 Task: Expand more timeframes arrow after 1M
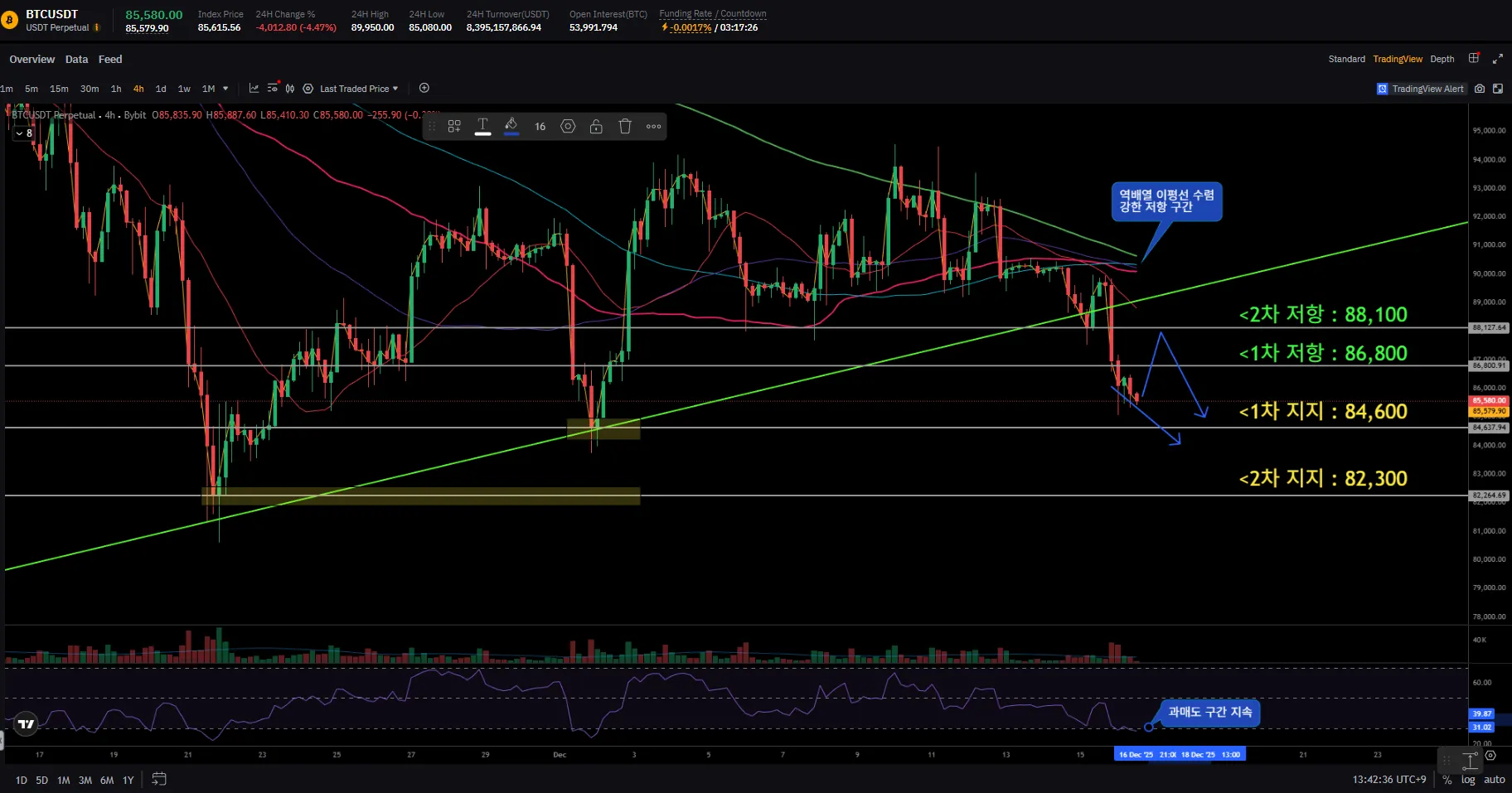pos(225,89)
